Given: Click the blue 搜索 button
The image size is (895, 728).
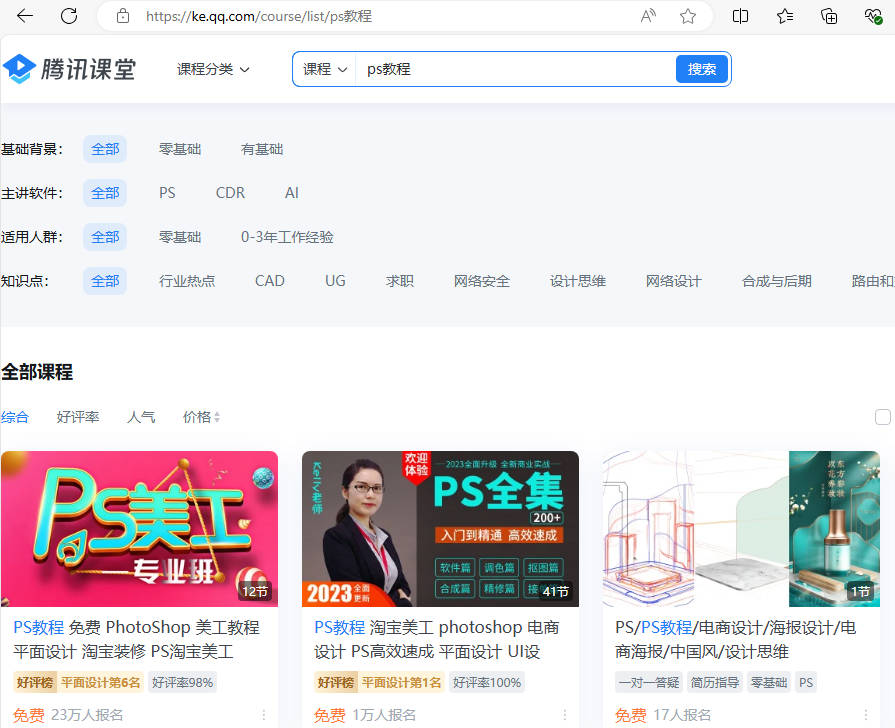Looking at the screenshot, I should (x=702, y=69).
